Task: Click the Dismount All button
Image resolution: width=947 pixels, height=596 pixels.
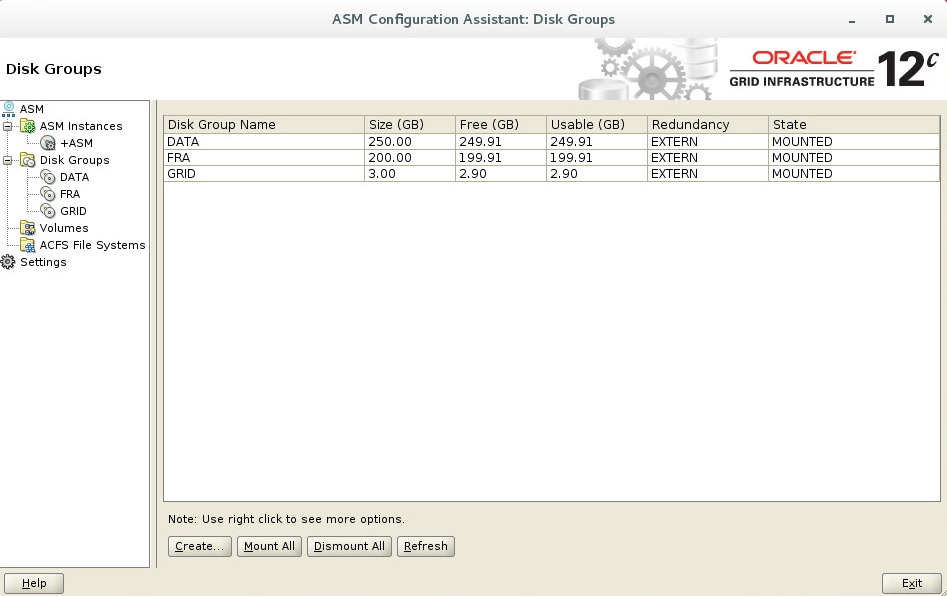Action: (x=350, y=546)
